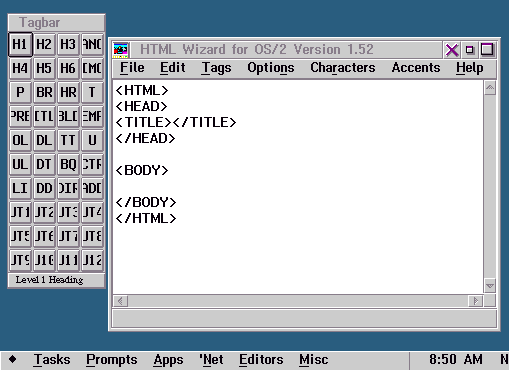The width and height of the screenshot is (509, 370).
Task: Select the H5 tag button
Action: [x=44, y=68]
